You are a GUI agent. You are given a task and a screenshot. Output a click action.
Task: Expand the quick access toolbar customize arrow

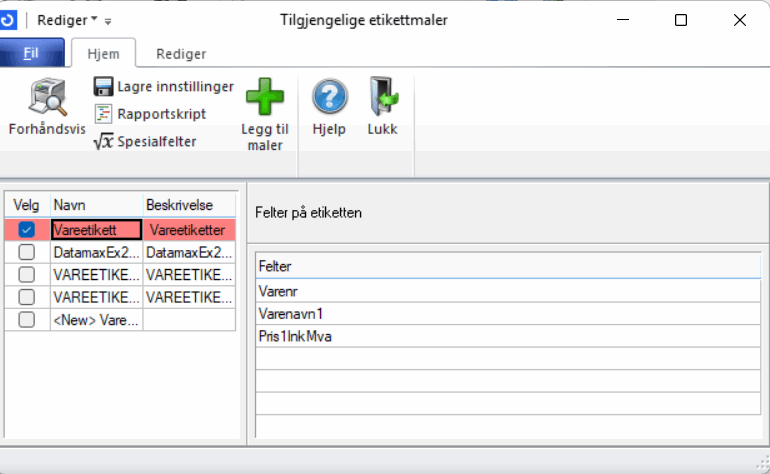108,21
